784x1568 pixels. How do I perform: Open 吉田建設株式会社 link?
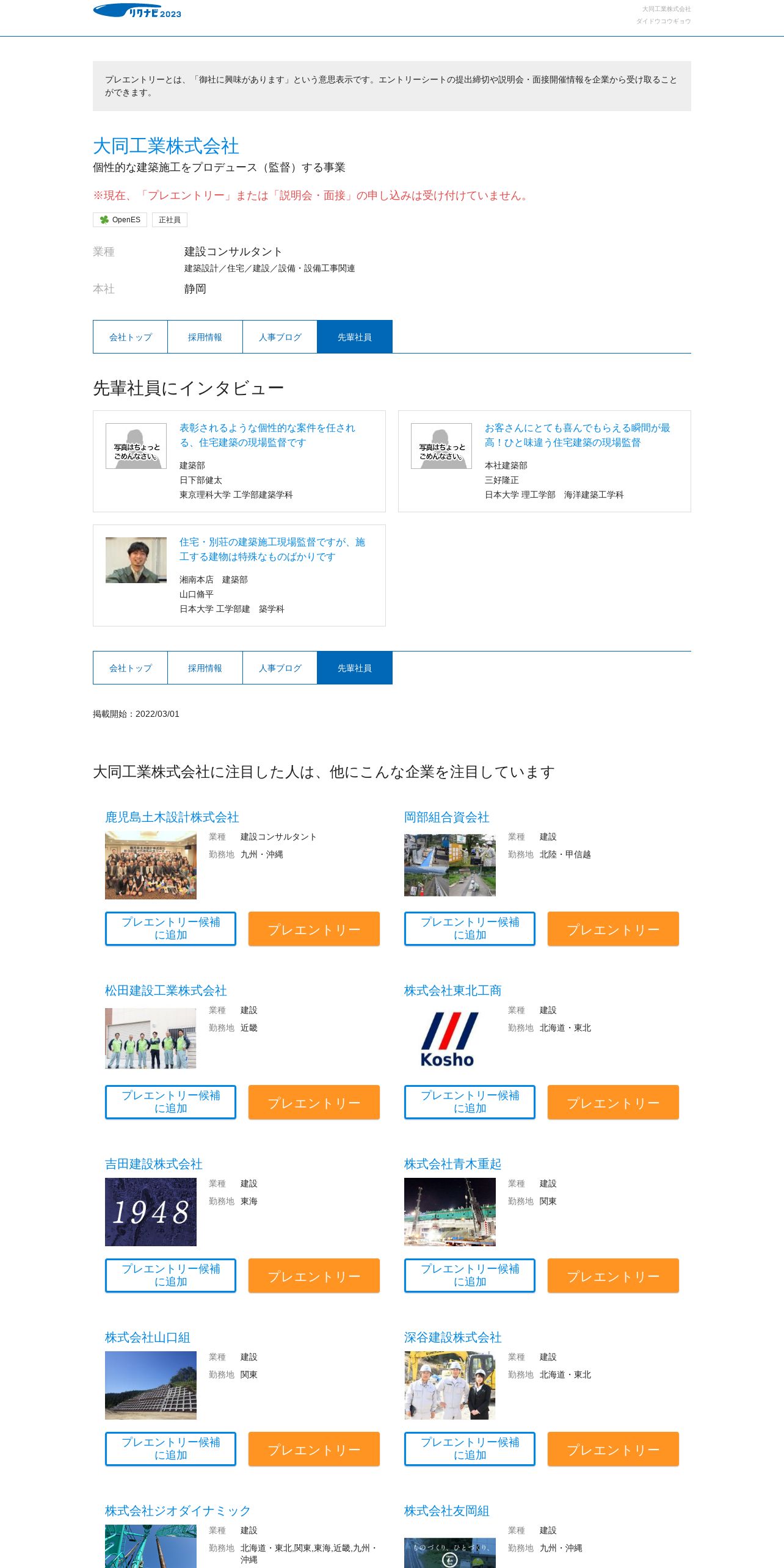(x=153, y=1164)
